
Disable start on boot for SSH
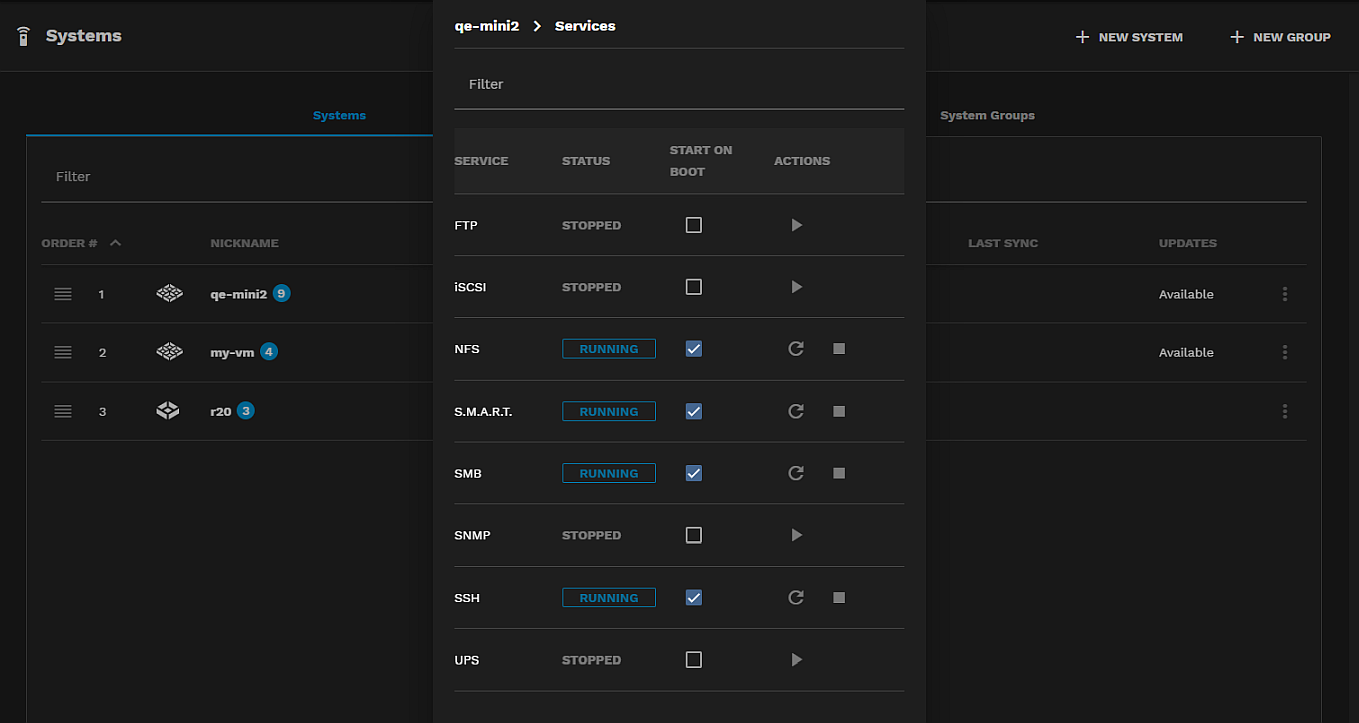point(693,597)
